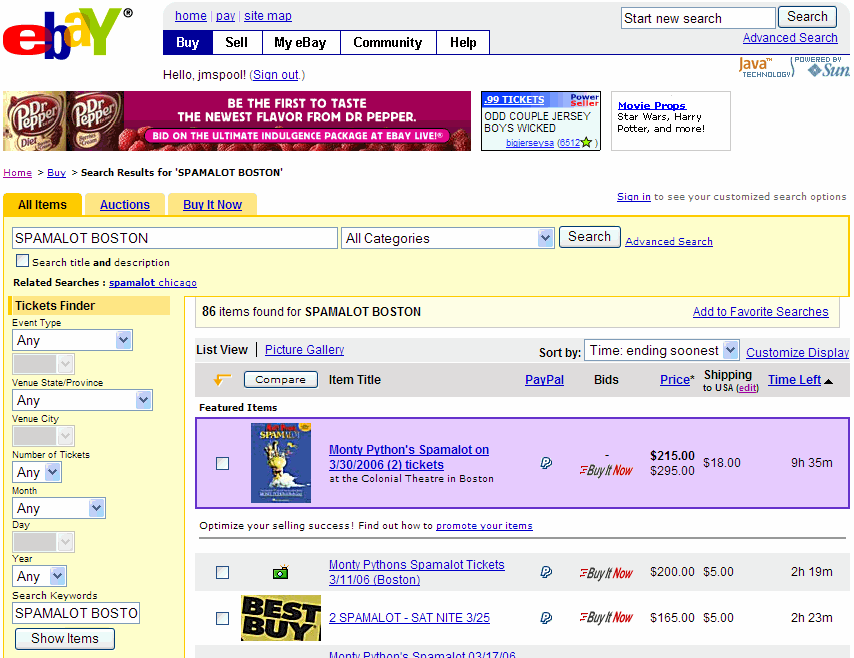This screenshot has width=854, height=658.
Task: Open the Spamalot poster thumbnail
Action: (x=280, y=463)
